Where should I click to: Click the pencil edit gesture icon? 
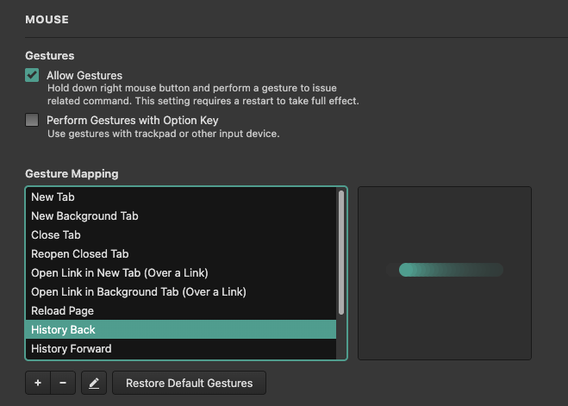click(x=94, y=383)
